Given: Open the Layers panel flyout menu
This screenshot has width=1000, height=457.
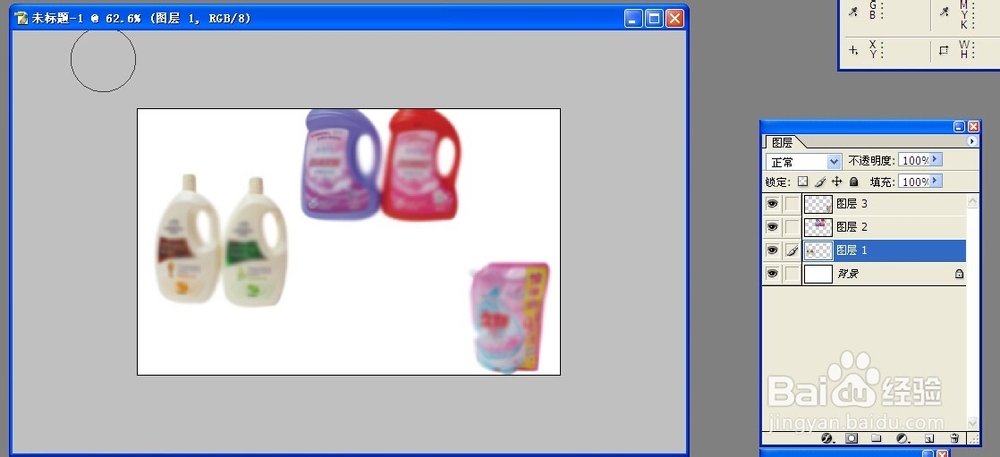Looking at the screenshot, I should (972, 141).
